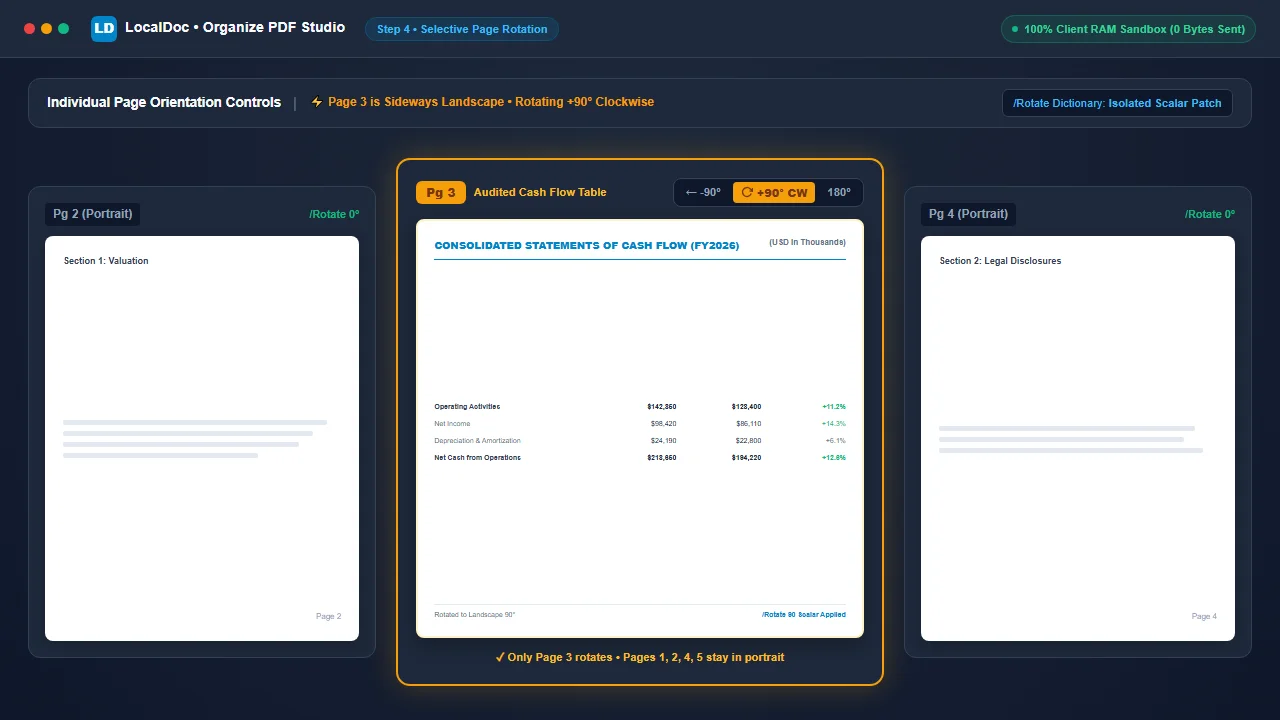Click the lightning bolt status icon
This screenshot has height=720, width=1280.
coord(317,102)
